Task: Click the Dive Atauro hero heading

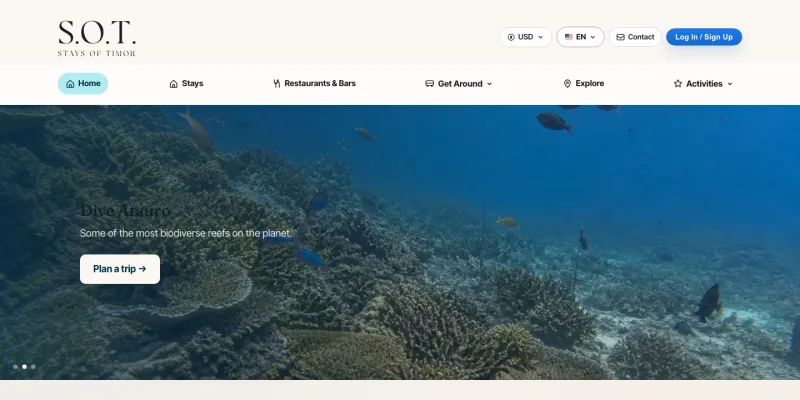Action: click(x=126, y=211)
